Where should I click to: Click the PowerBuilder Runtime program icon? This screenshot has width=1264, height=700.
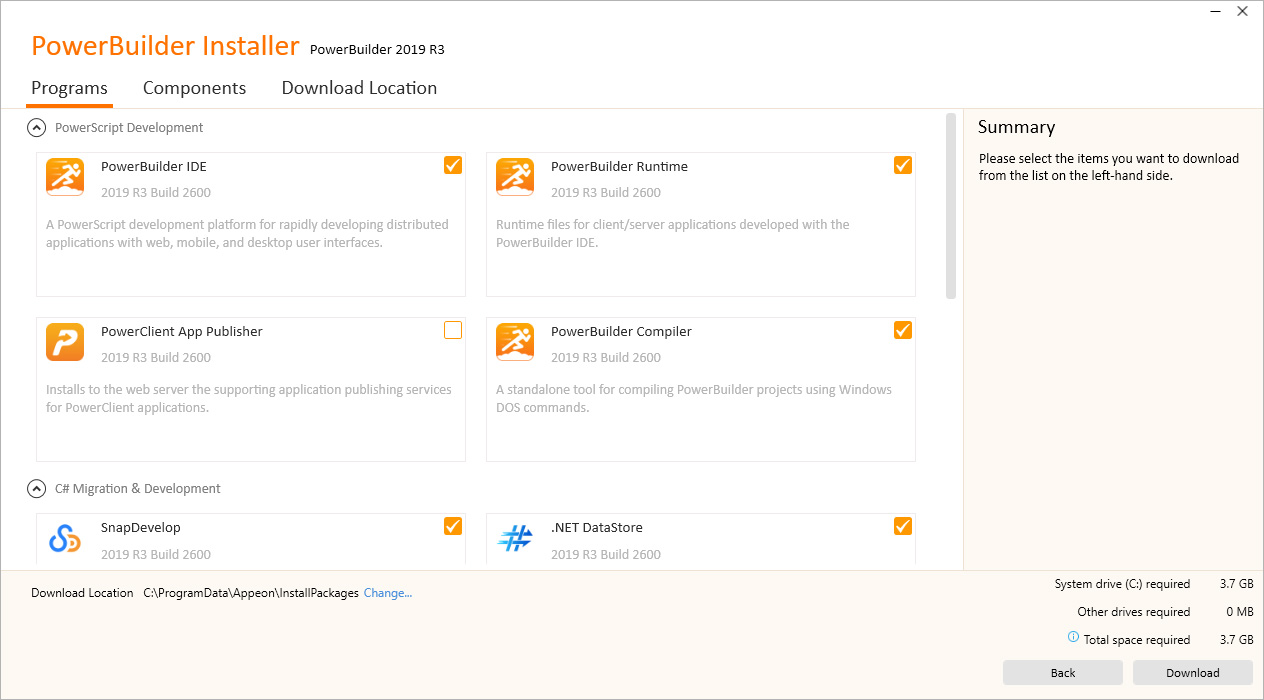coord(515,177)
